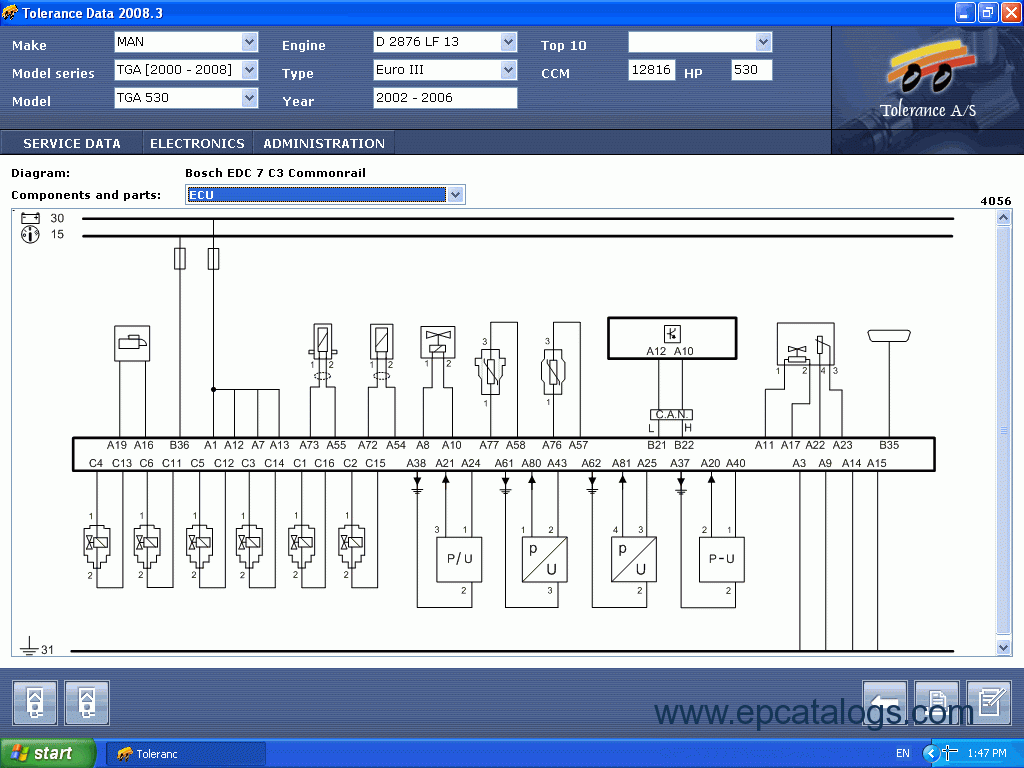The width and height of the screenshot is (1024, 768).
Task: Click the HP field showing 530
Action: pyautogui.click(x=752, y=70)
